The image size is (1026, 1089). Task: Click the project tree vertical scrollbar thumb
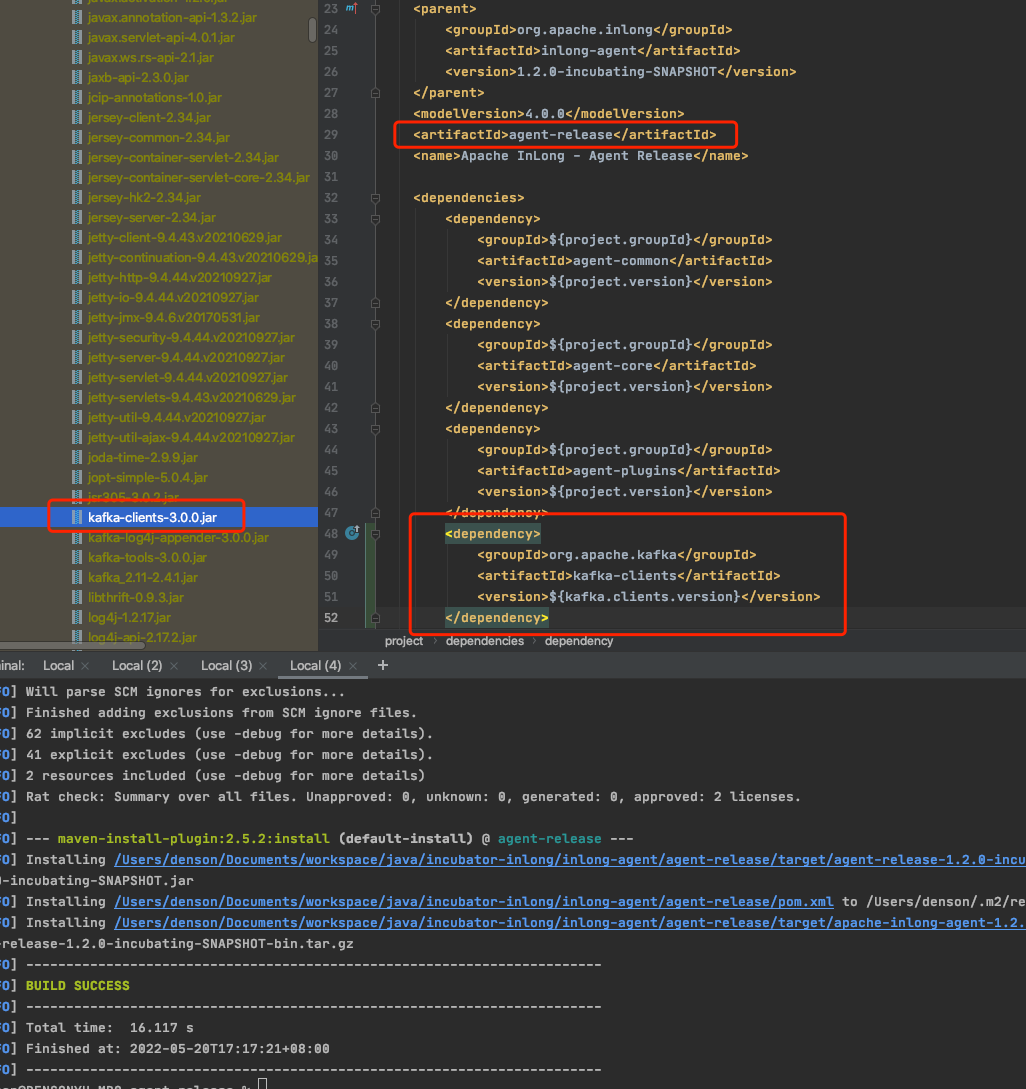[312, 29]
